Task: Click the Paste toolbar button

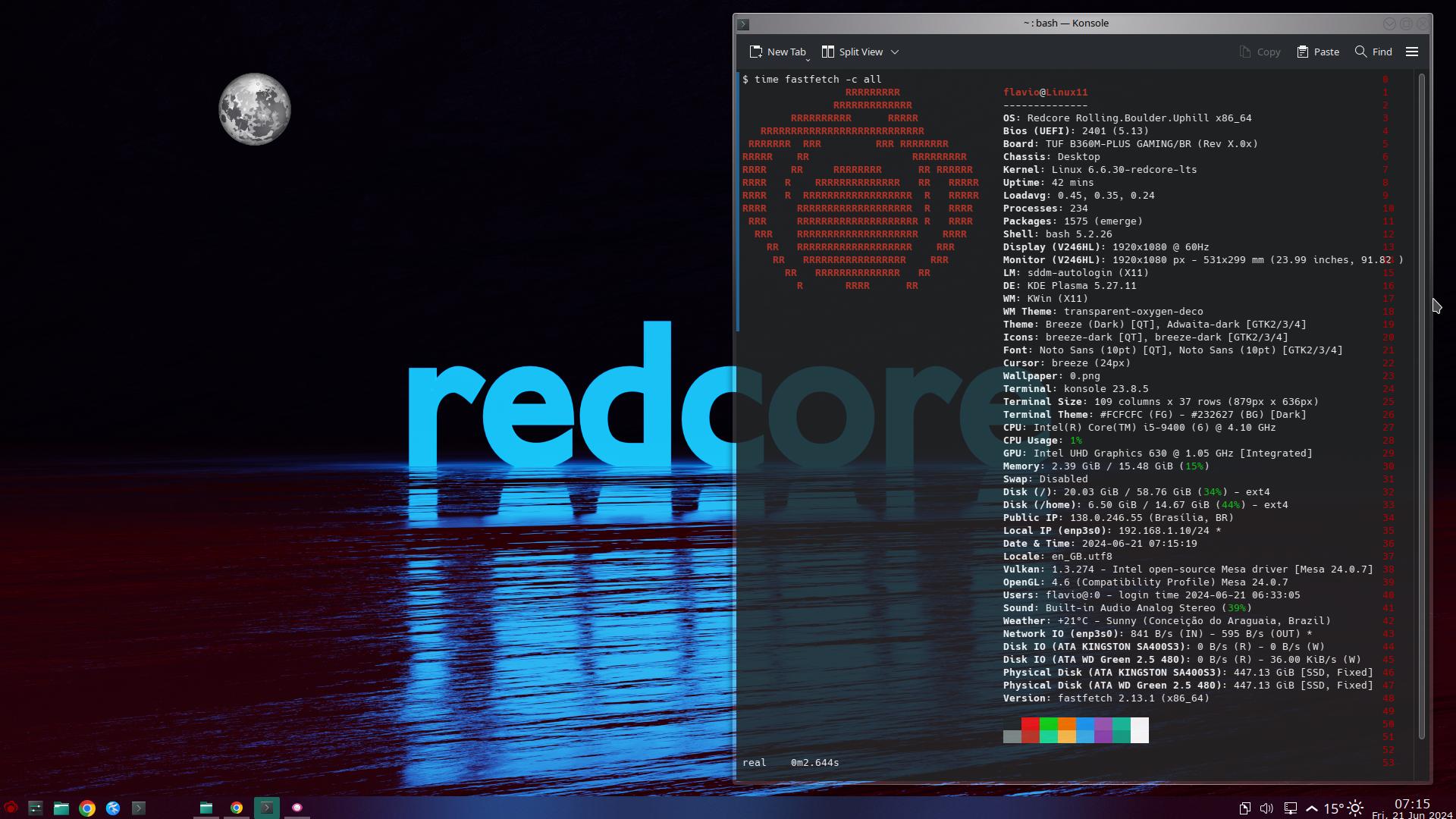Action: [1318, 52]
